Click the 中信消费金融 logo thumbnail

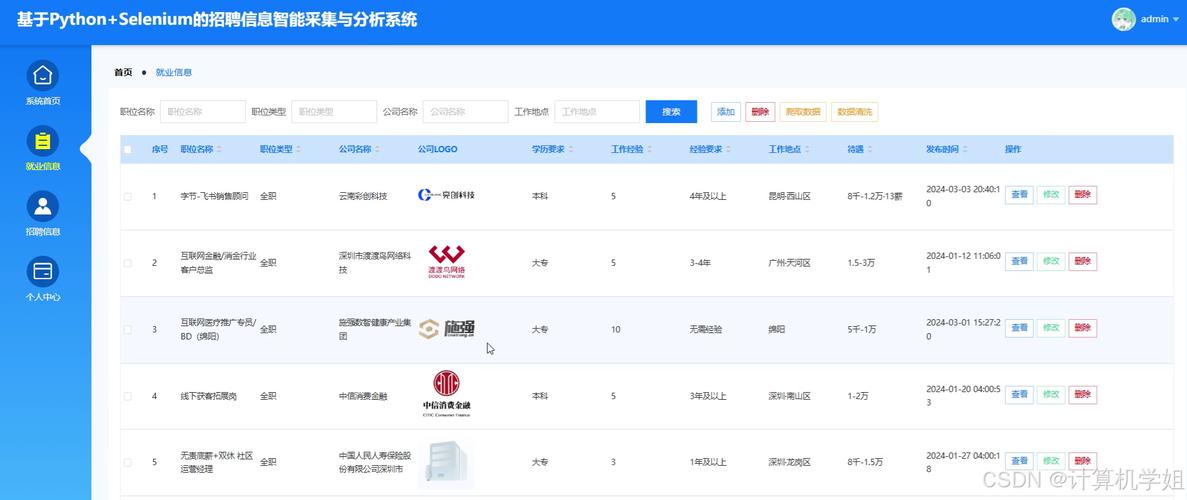[447, 395]
